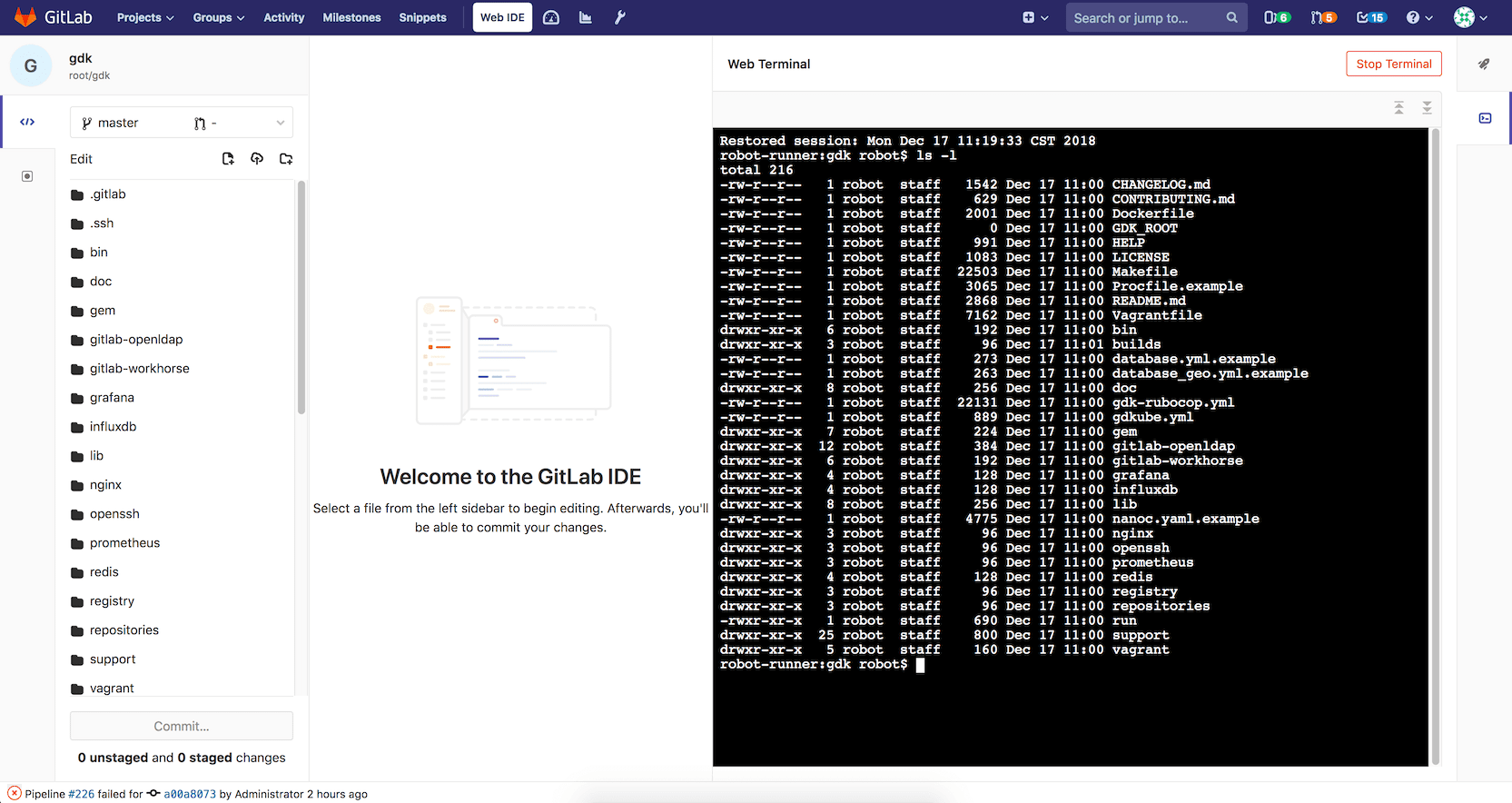
Task: Switch to the commit view icon in the sidebar
Action: [27, 176]
